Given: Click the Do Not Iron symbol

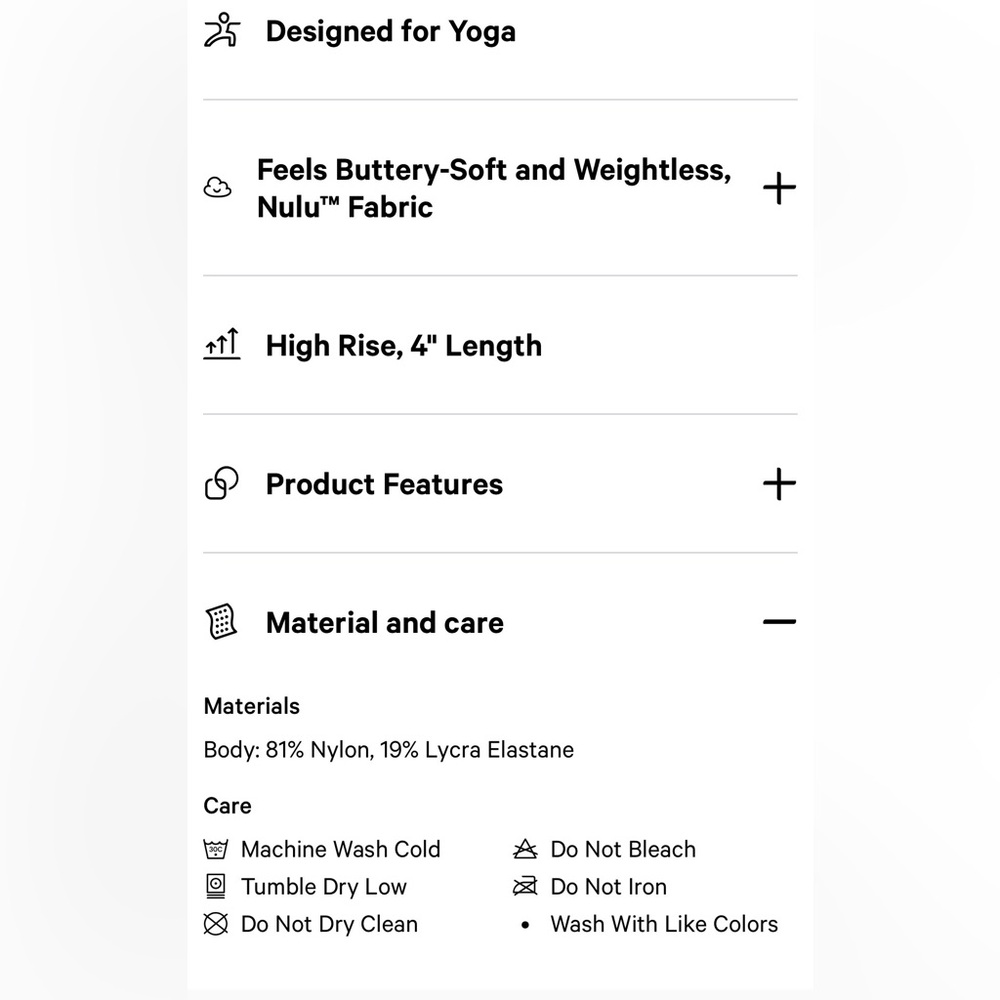Looking at the screenshot, I should [x=525, y=886].
